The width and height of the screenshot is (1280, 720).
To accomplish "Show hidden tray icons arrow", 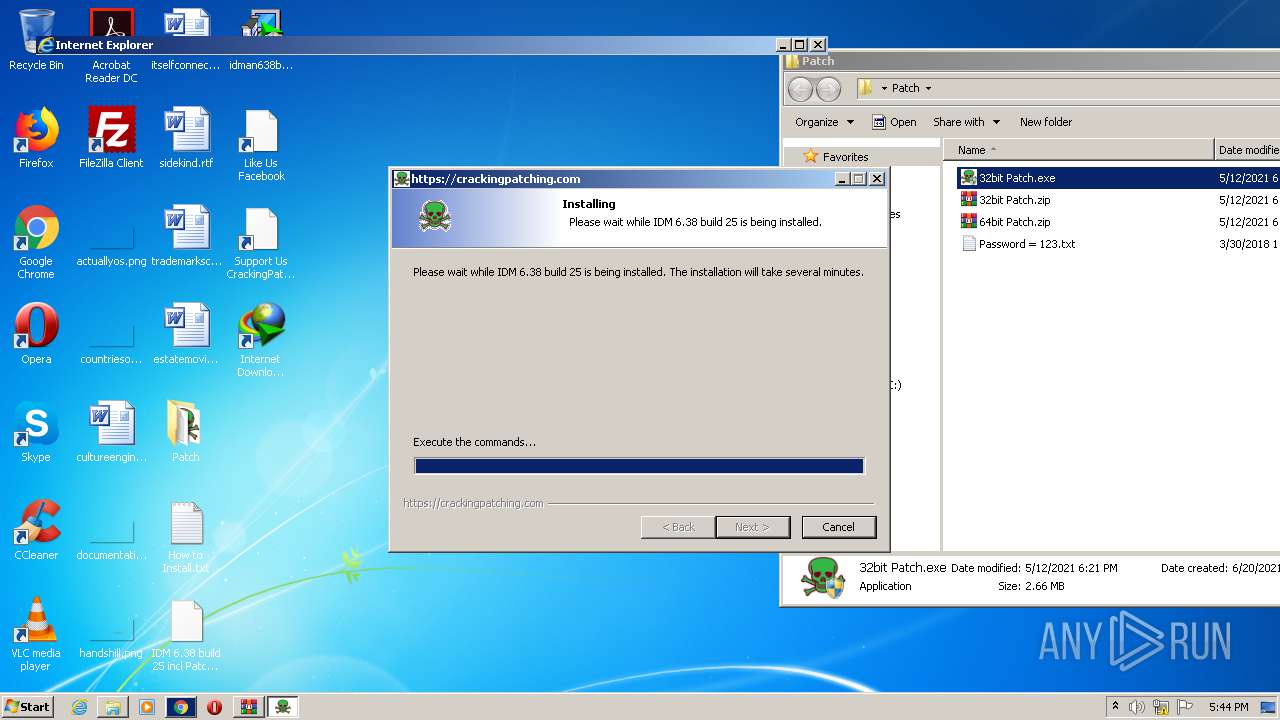I will point(1116,707).
